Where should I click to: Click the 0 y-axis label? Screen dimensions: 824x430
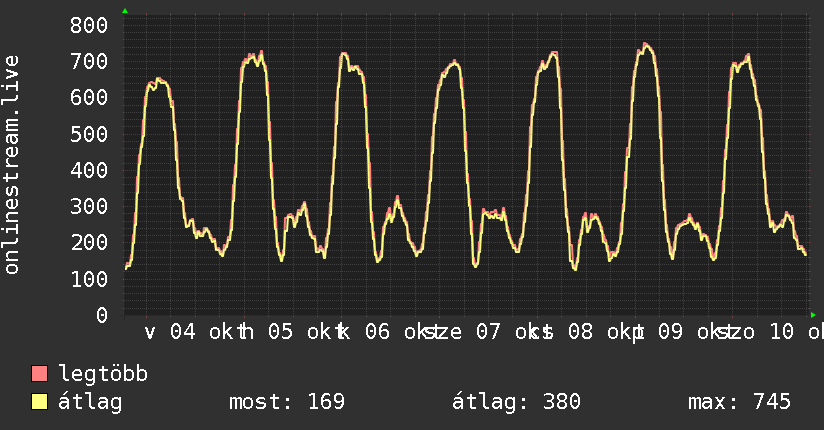[x=102, y=315]
